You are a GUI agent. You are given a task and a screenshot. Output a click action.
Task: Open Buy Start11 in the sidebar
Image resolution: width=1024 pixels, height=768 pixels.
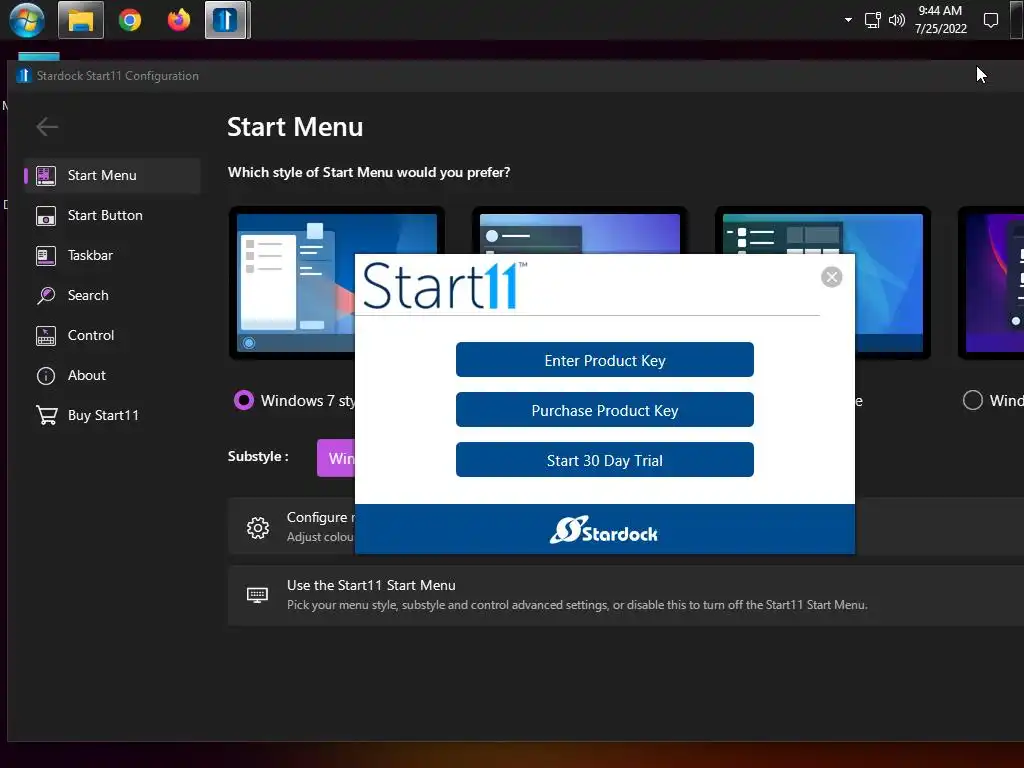click(112, 415)
